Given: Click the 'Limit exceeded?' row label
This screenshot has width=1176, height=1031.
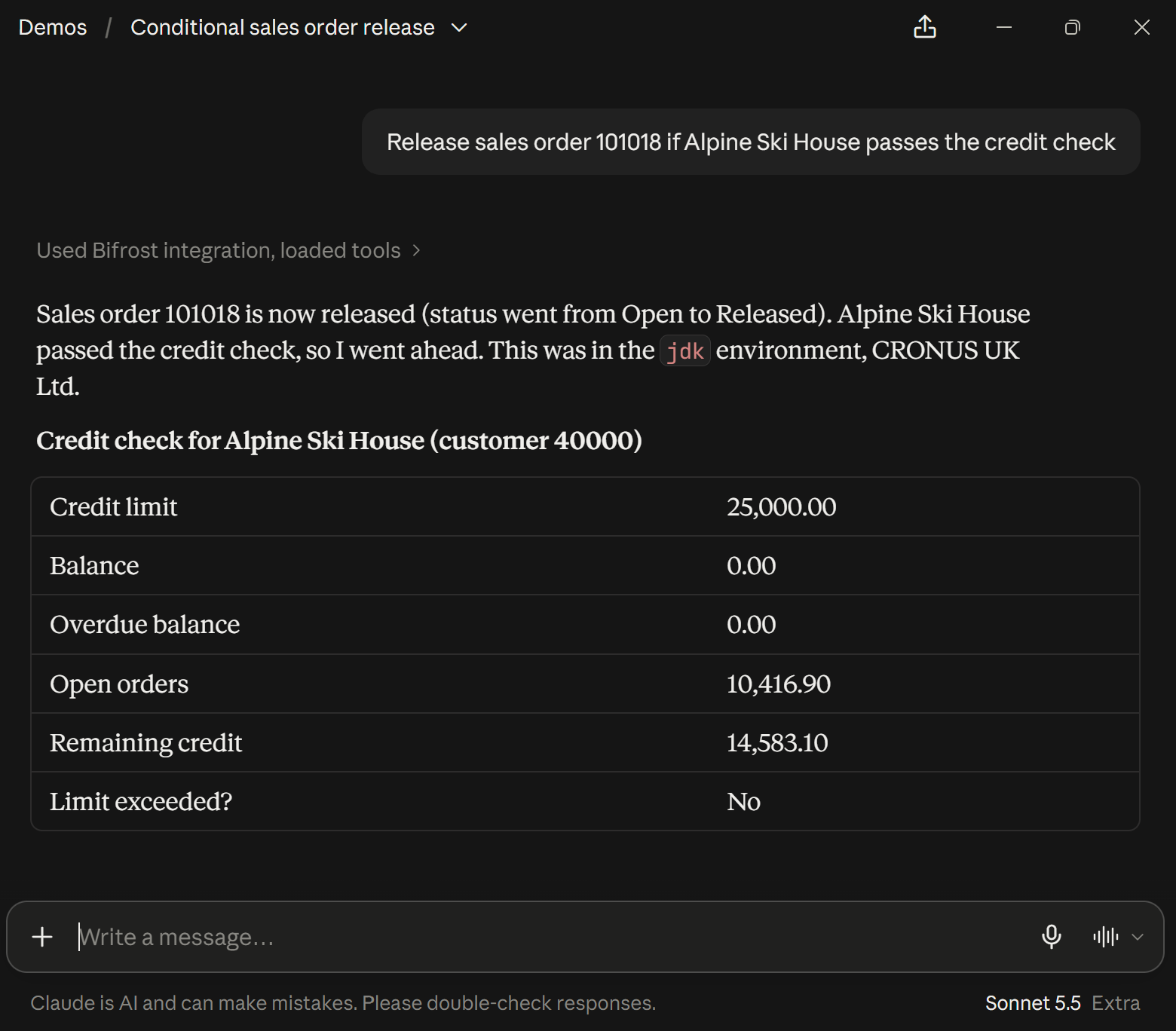Looking at the screenshot, I should tap(141, 802).
